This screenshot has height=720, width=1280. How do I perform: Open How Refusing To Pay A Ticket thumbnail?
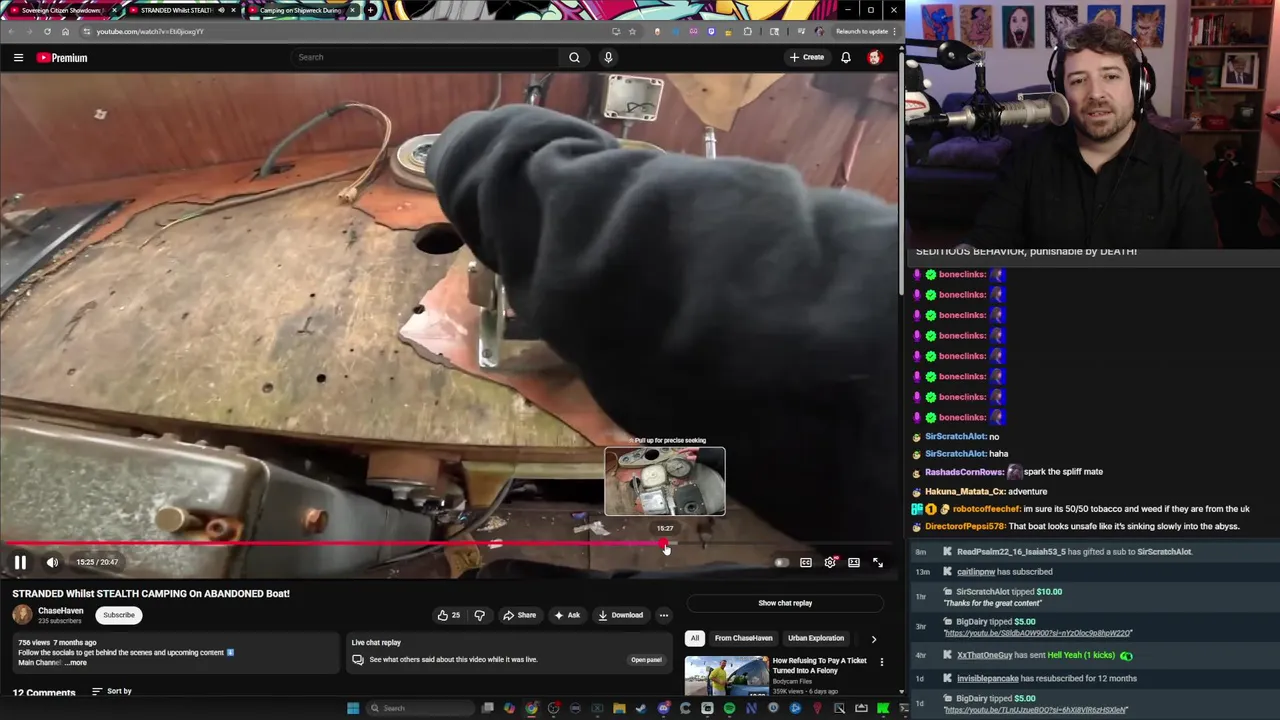(x=726, y=675)
